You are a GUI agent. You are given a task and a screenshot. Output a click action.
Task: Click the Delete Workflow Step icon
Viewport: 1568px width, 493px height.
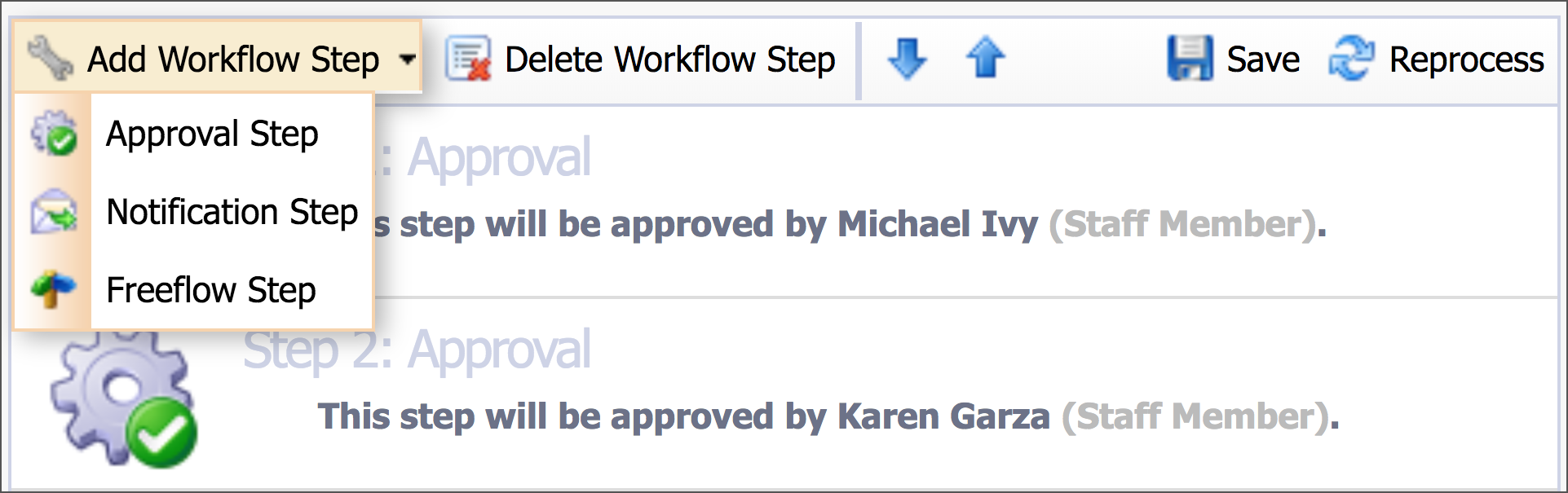[468, 59]
